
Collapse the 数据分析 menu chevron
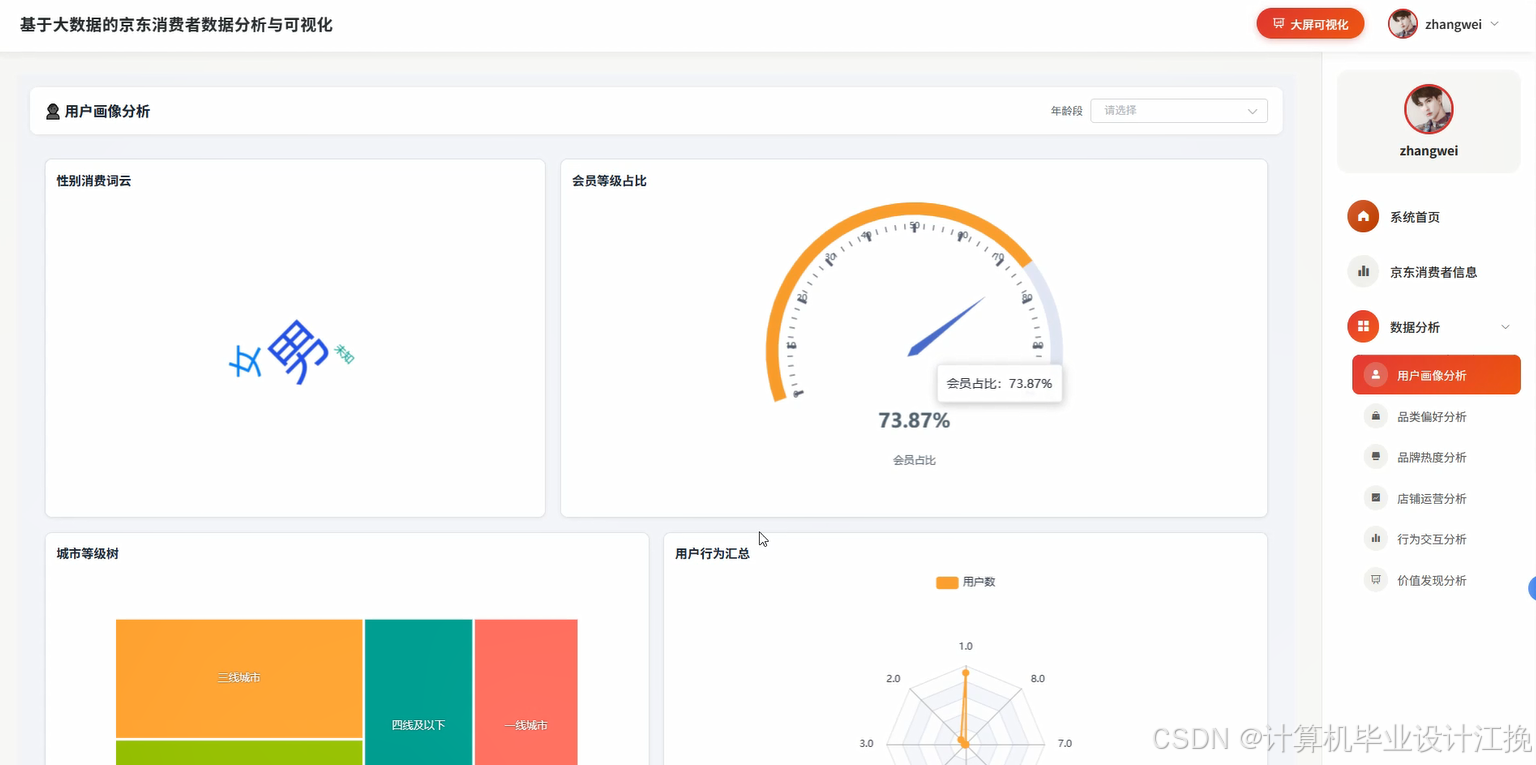pos(1505,327)
